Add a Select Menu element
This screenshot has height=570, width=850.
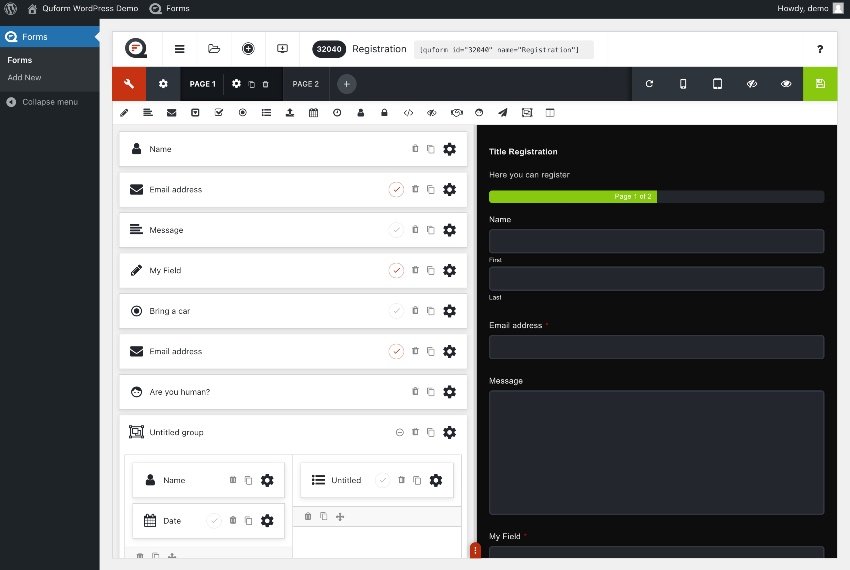pyautogui.click(x=195, y=113)
